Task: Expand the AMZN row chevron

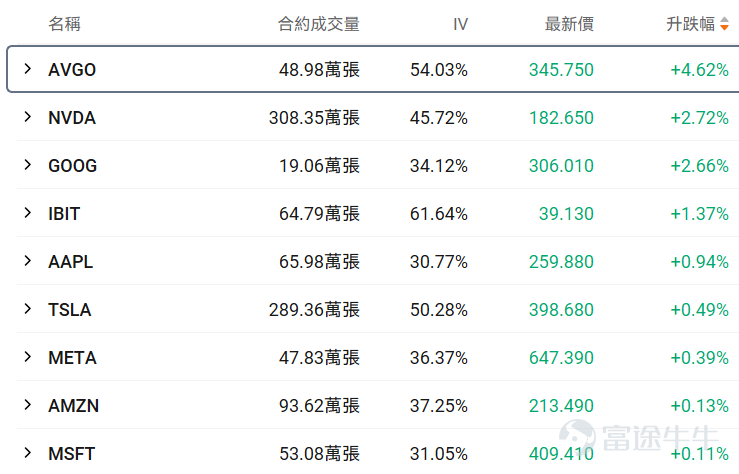Action: (28, 405)
